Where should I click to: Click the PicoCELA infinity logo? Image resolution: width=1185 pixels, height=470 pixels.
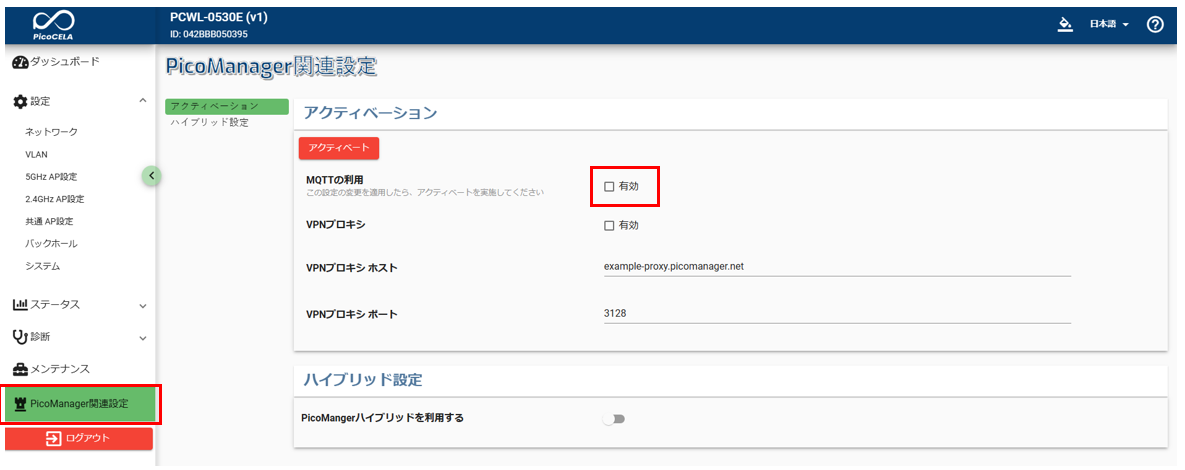pos(54,25)
